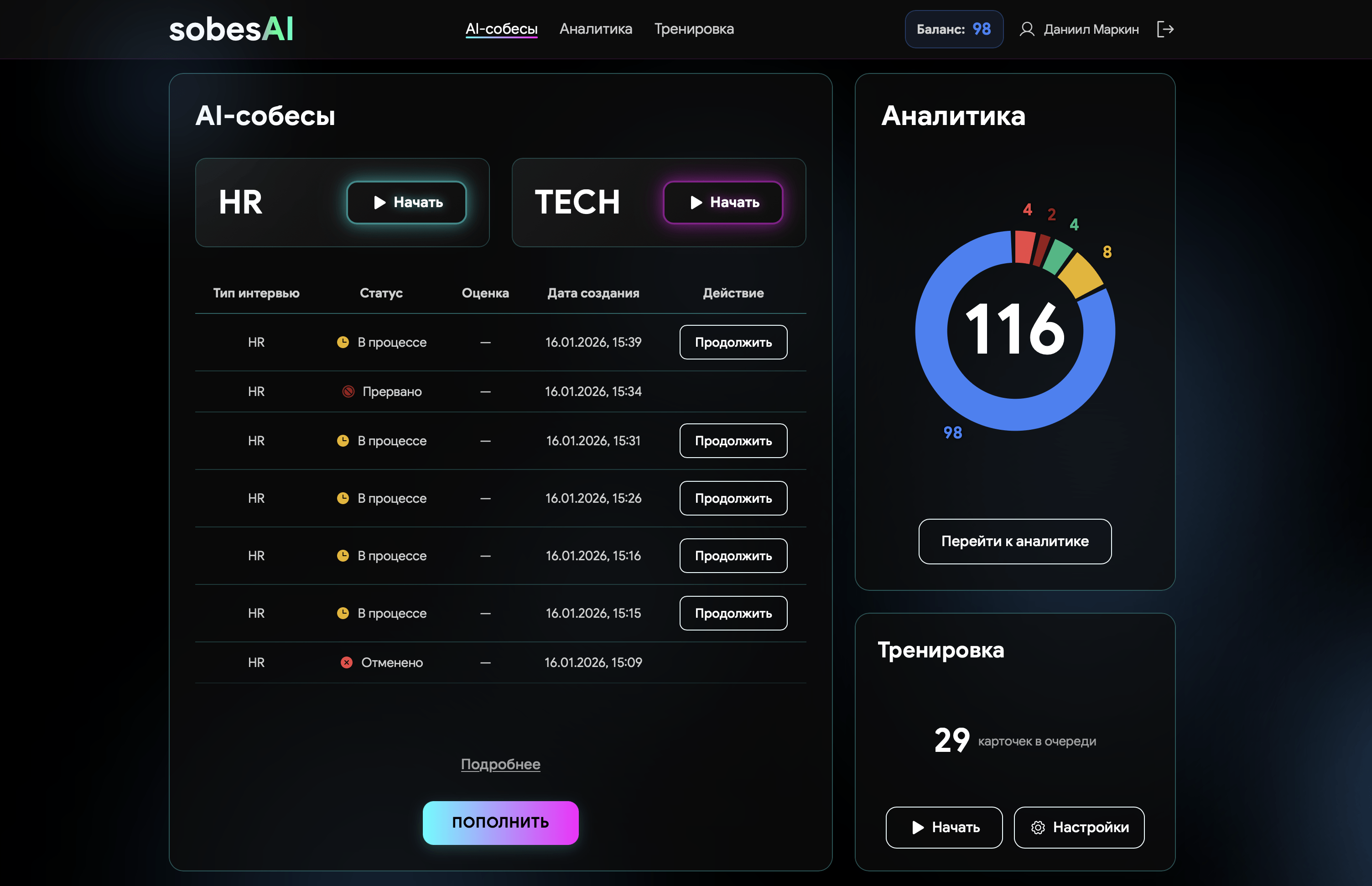Start an HR interview

coord(406,203)
